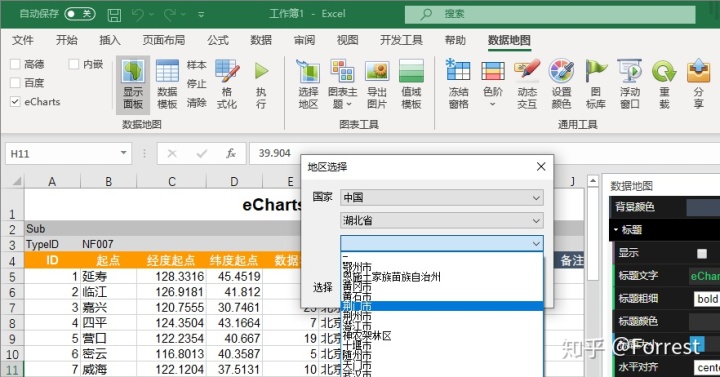Click the select-all corner of the sheet
This screenshot has width=720, height=377.
coord(16,181)
